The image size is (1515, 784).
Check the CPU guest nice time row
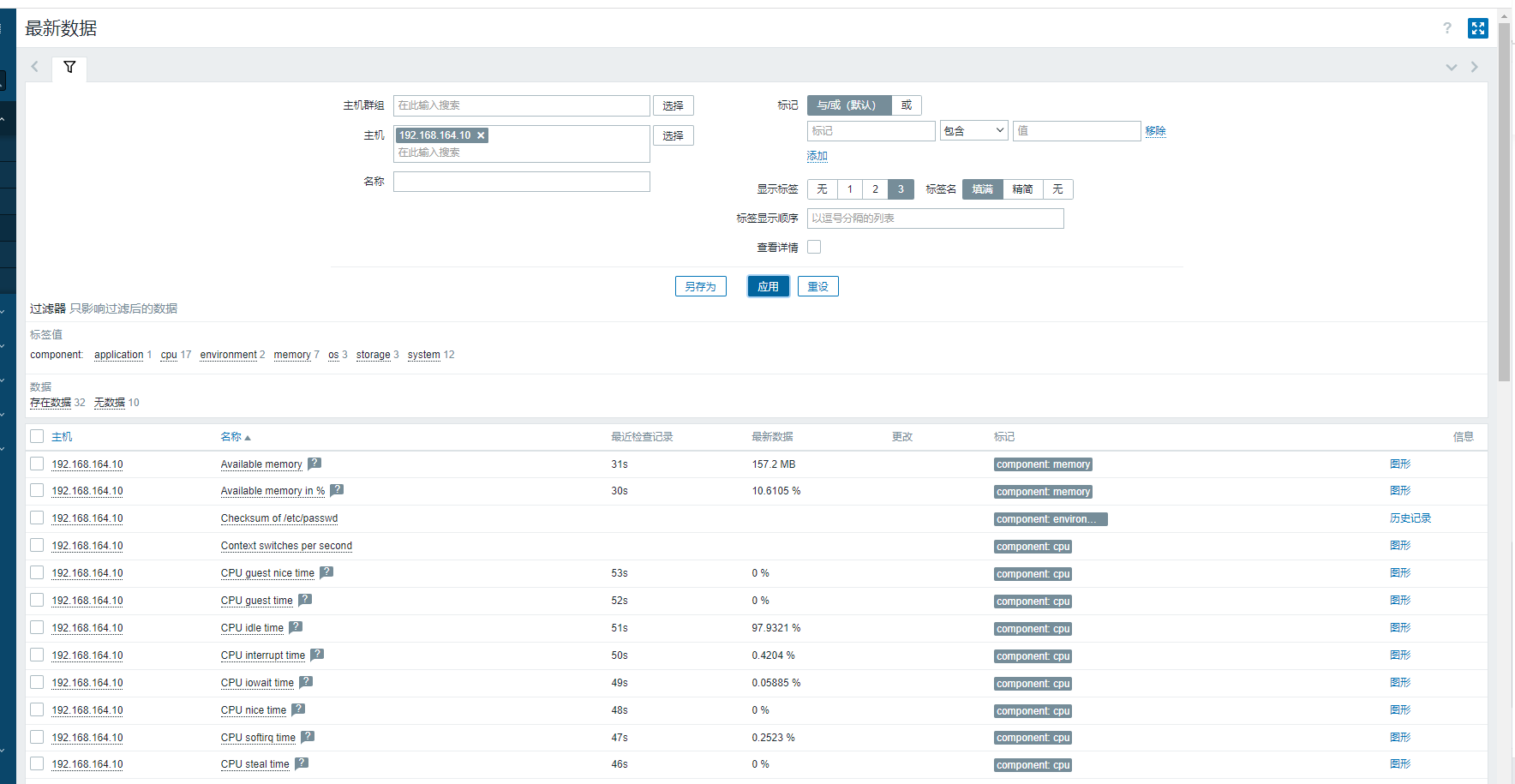(x=37, y=572)
